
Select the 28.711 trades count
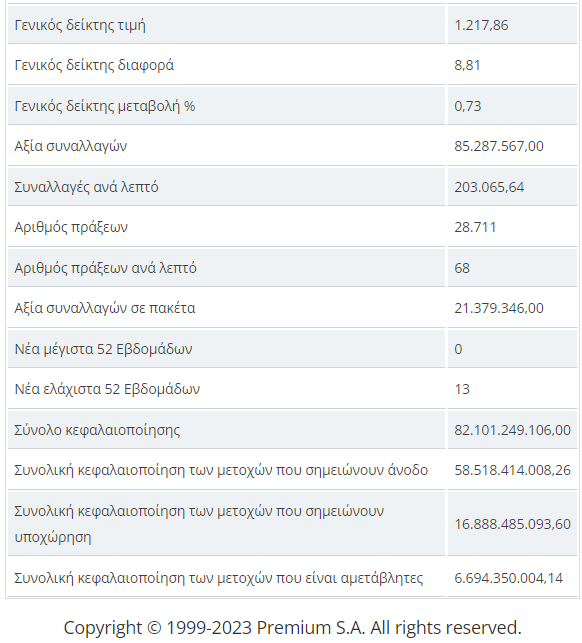pos(475,227)
